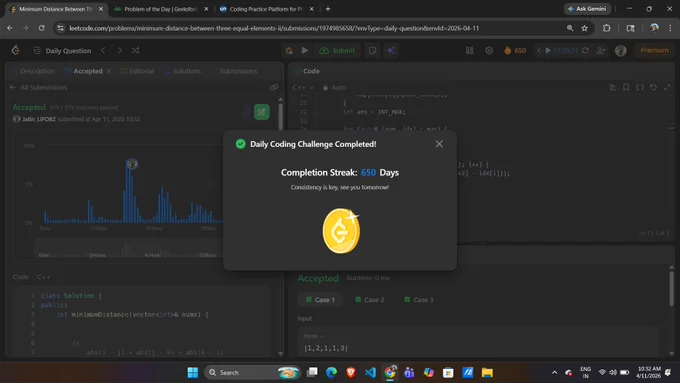Click the Ask Gemini button

(x=587, y=9)
